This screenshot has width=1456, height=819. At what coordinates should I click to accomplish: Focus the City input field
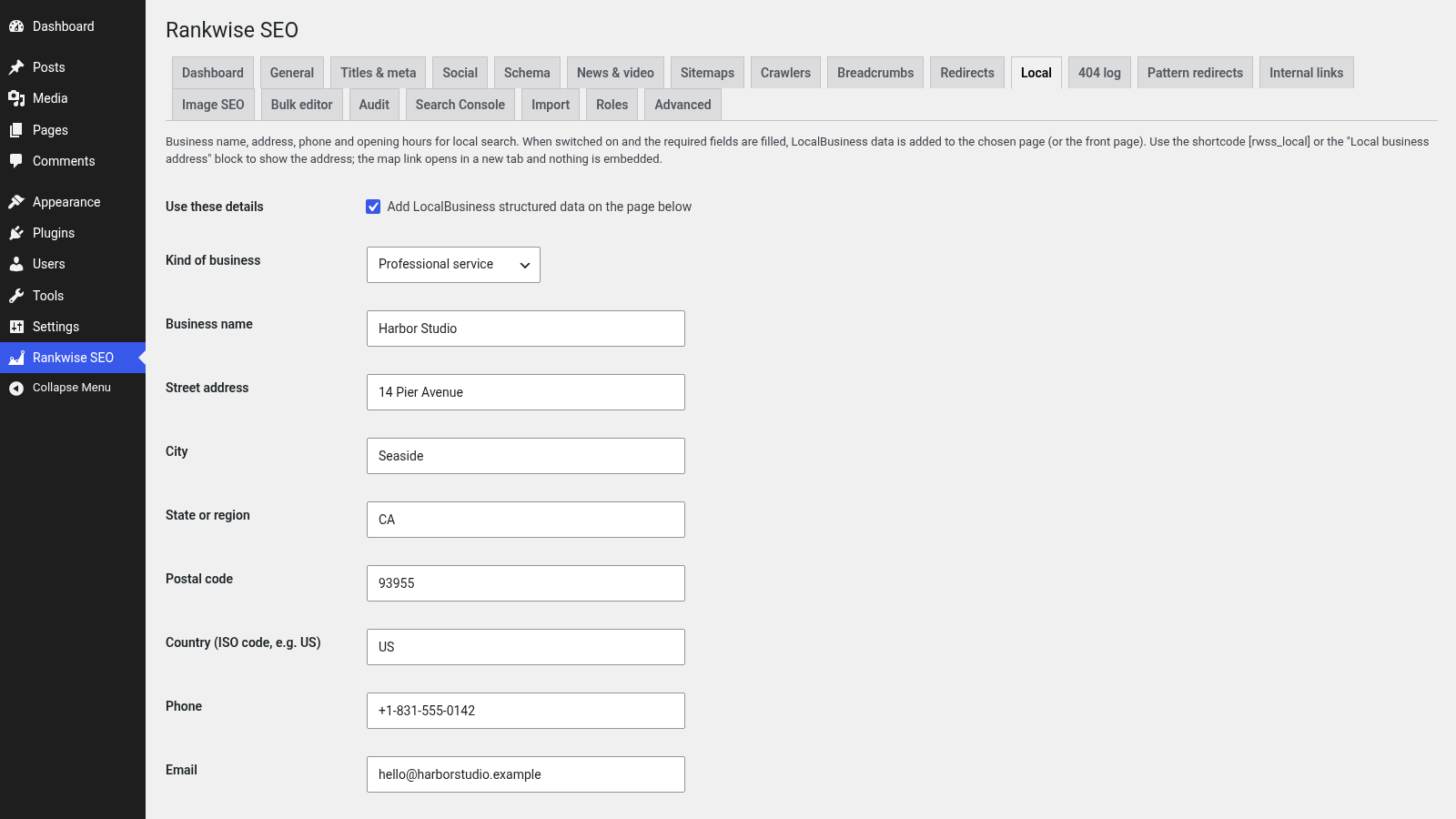526,456
